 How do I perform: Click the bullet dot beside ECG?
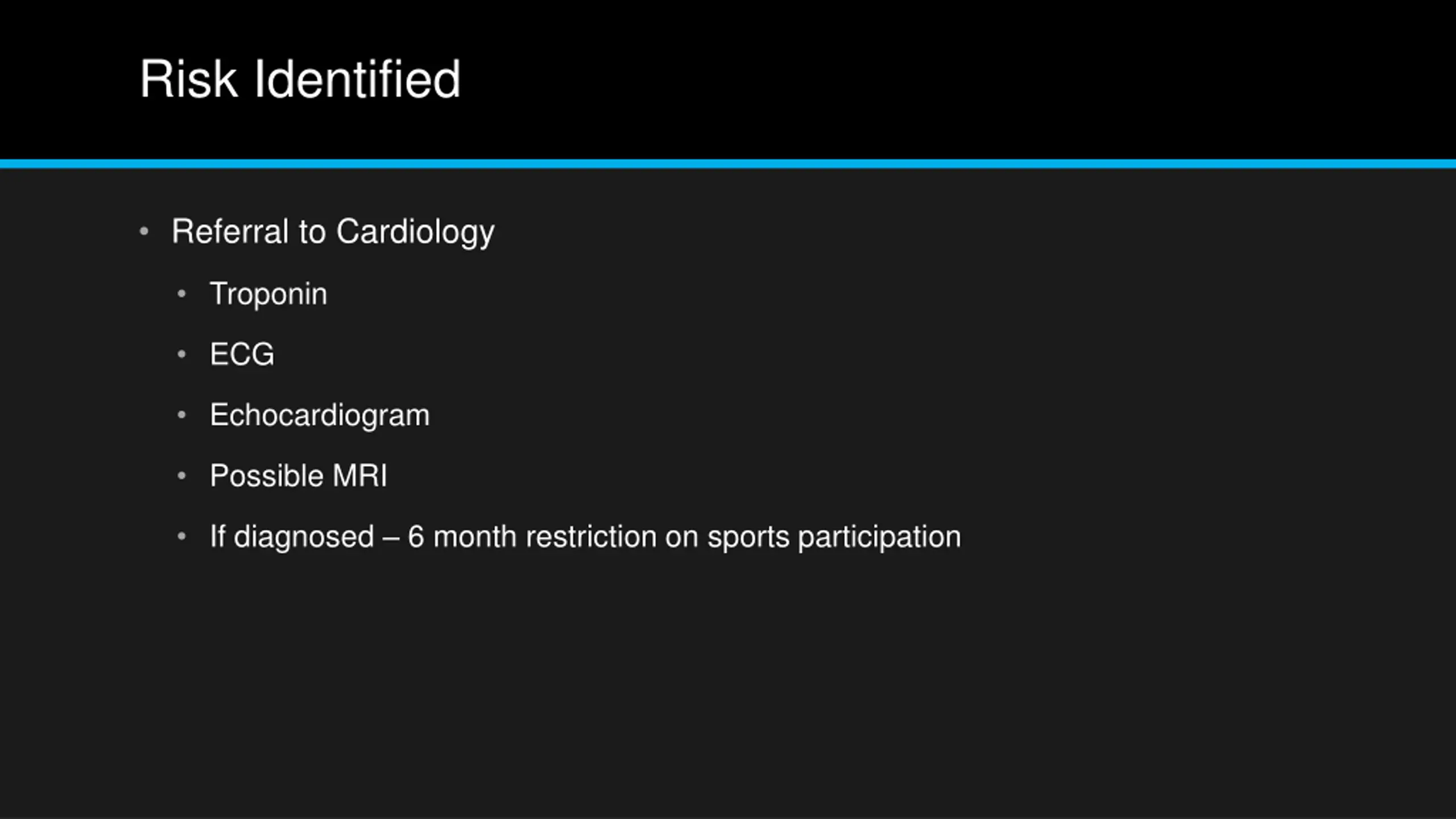(x=182, y=354)
